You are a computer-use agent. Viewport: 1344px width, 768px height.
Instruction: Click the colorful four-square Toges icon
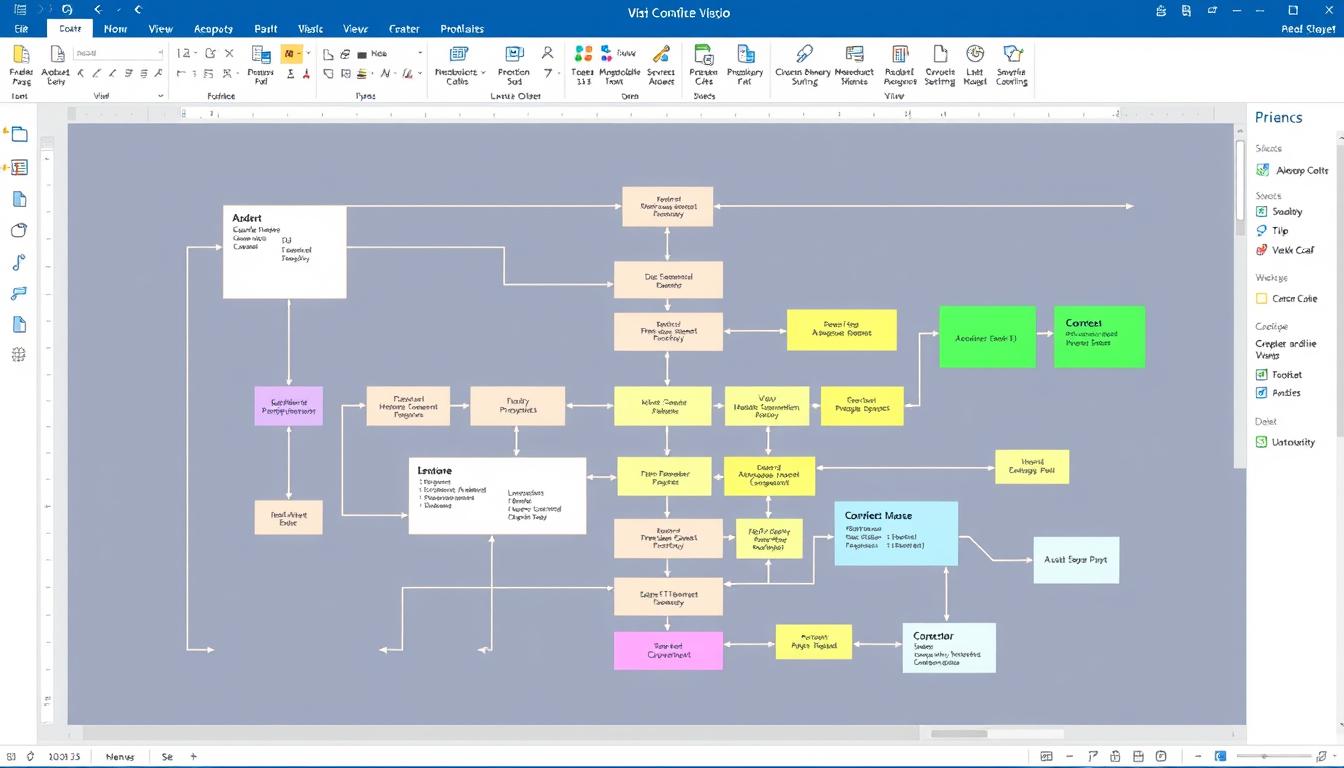coord(584,54)
